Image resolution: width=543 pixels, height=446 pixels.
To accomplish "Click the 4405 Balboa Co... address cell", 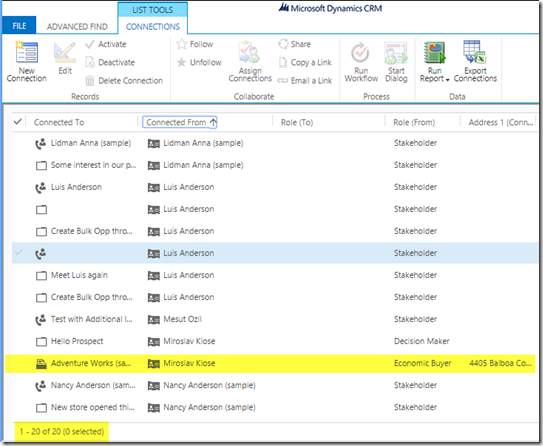I will coord(500,363).
